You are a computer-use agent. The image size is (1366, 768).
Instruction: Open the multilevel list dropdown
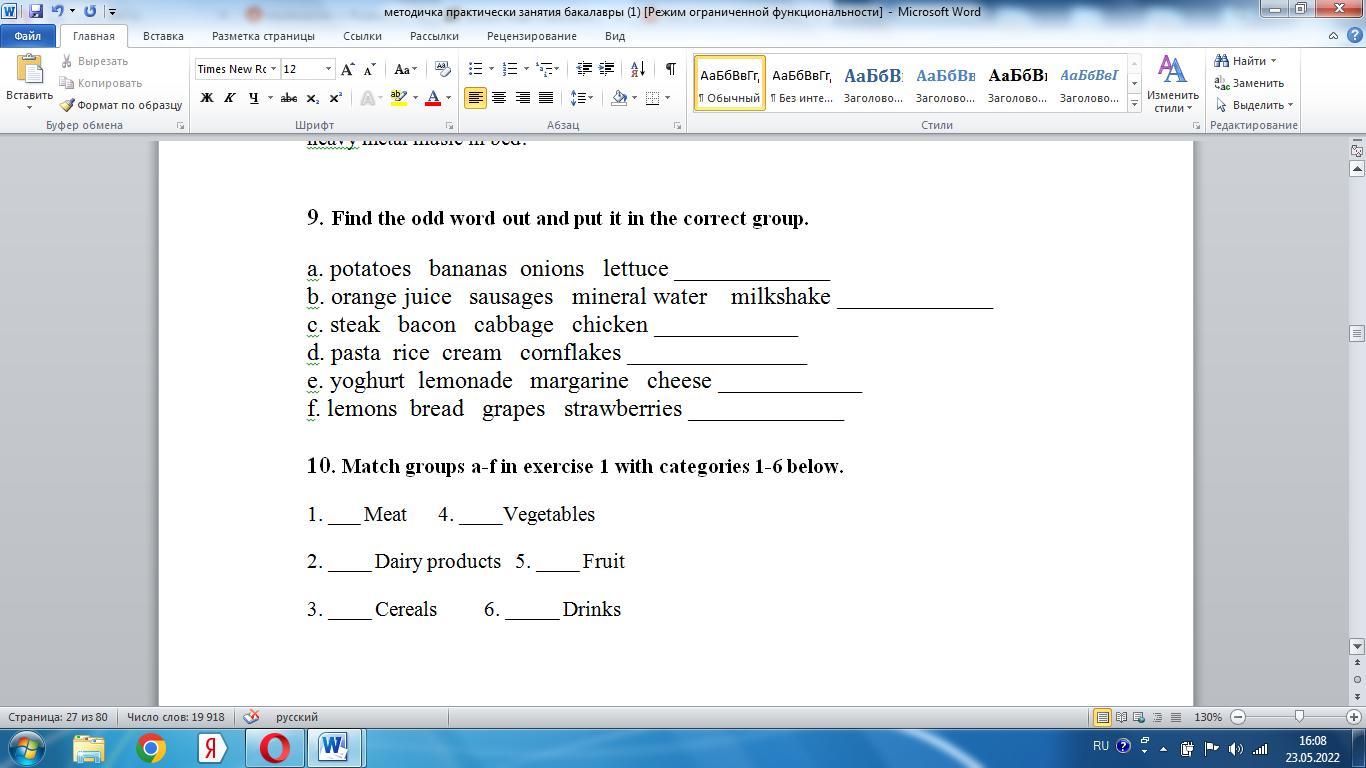pos(546,69)
